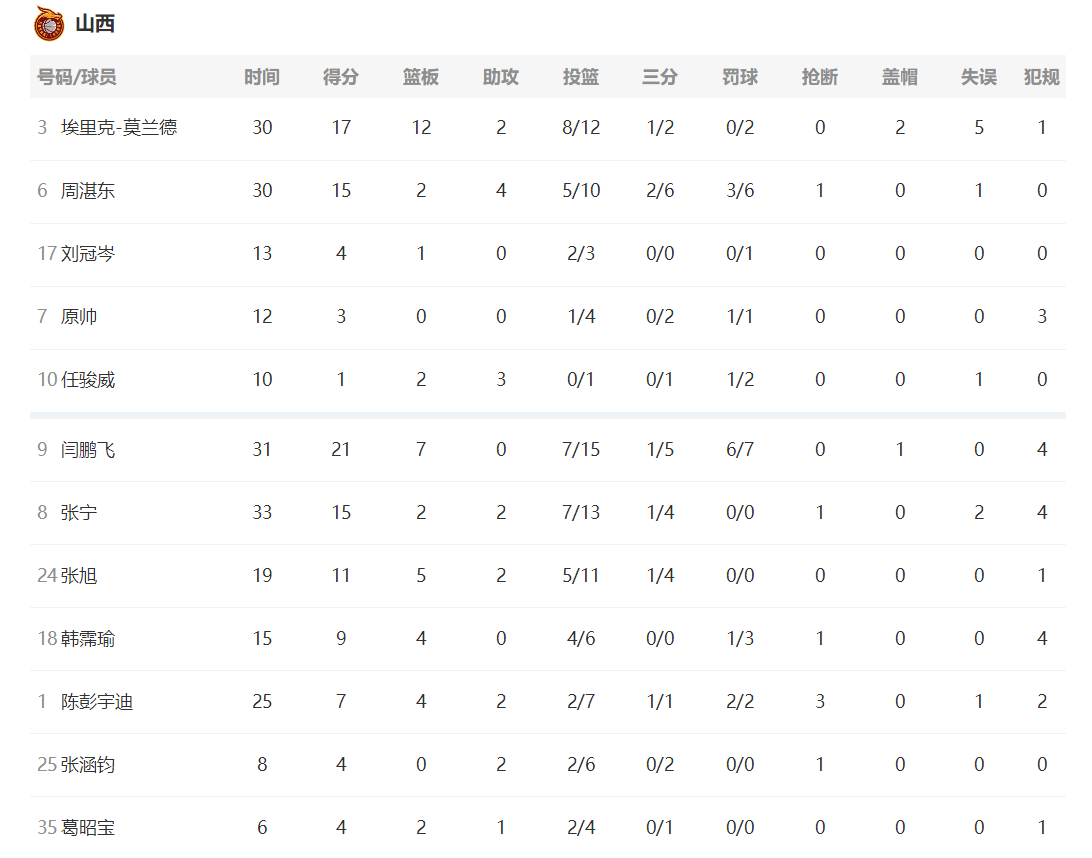Image resolution: width=1092 pixels, height=858 pixels.
Task: Click the 罚球 column header
Action: click(740, 77)
